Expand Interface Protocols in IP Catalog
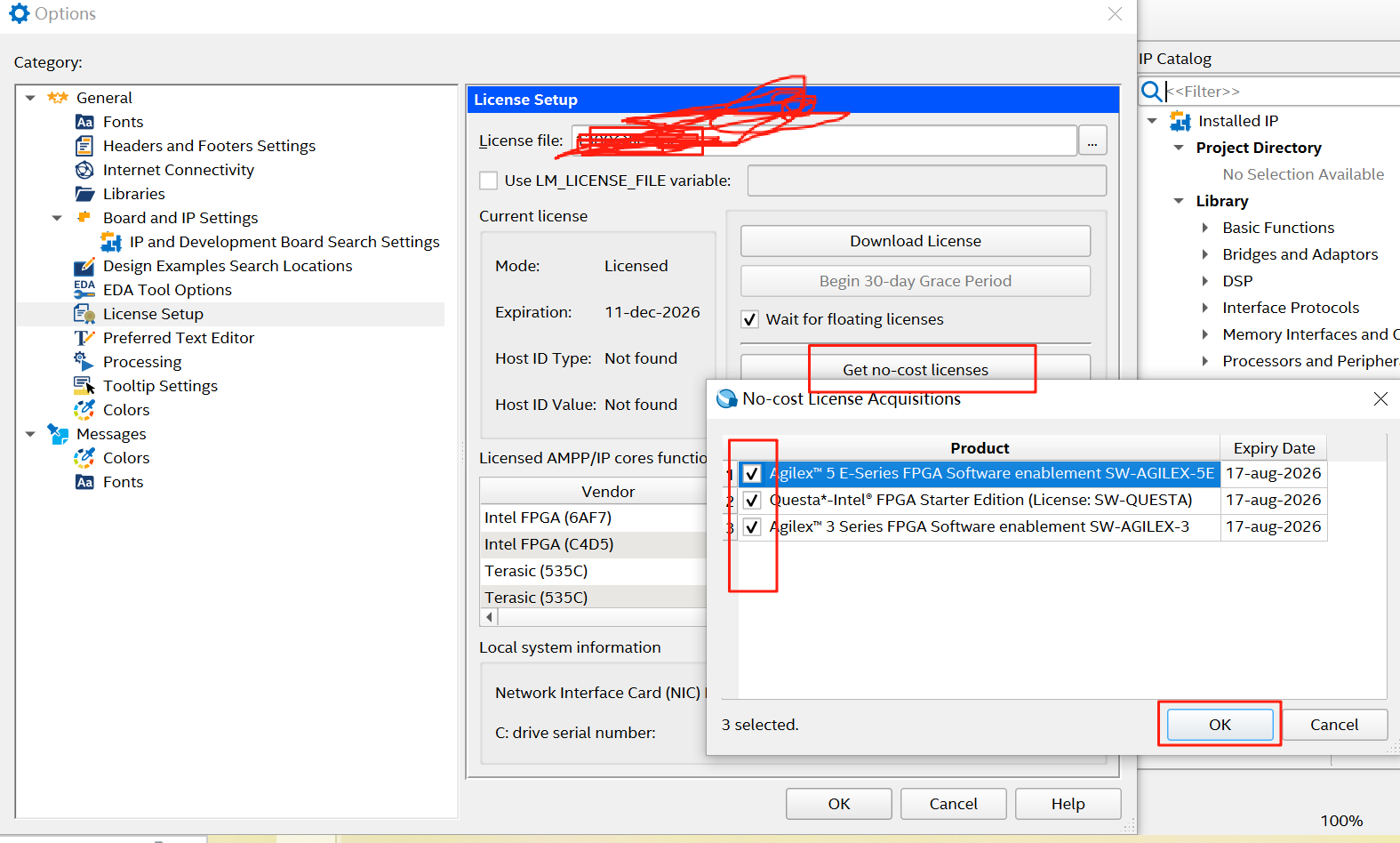 [x=1205, y=308]
